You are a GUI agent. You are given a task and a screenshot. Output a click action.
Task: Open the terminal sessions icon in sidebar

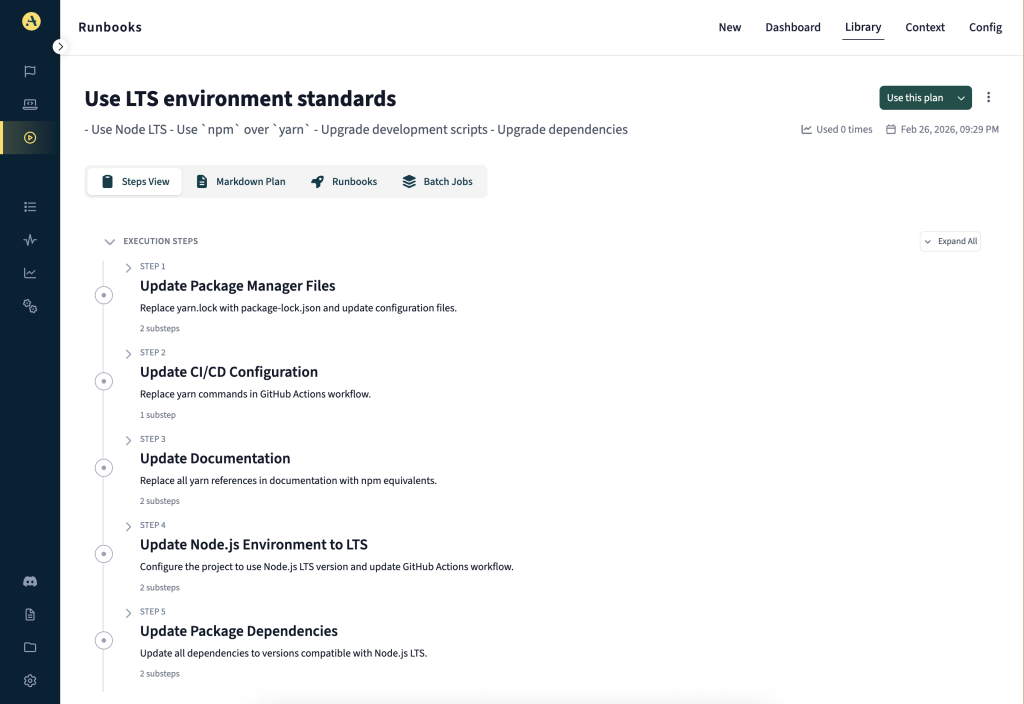point(29,104)
